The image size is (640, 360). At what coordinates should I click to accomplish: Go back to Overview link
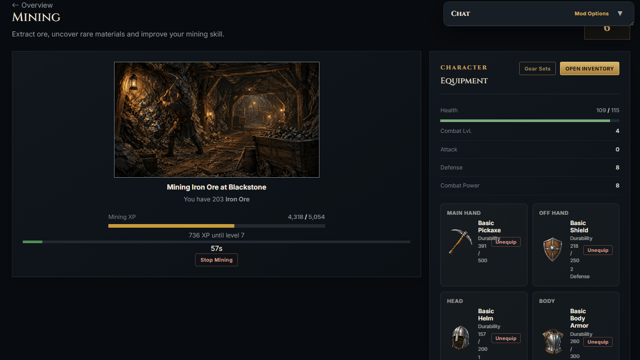click(32, 5)
